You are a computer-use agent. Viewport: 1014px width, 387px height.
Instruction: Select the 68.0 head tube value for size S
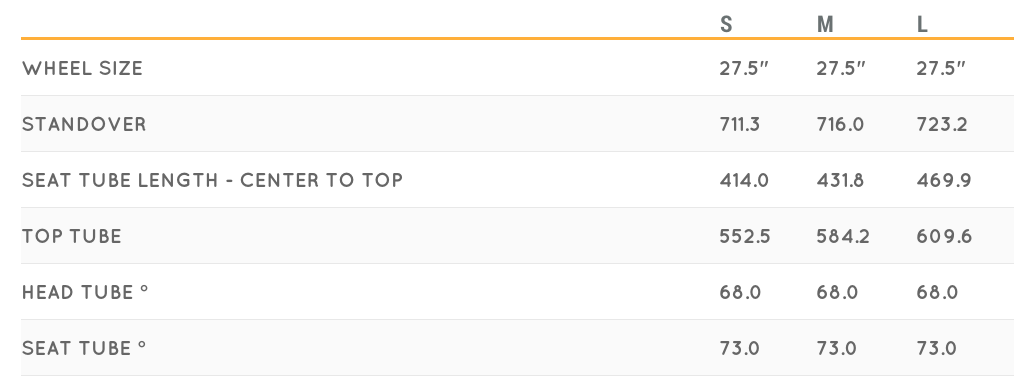point(740,292)
